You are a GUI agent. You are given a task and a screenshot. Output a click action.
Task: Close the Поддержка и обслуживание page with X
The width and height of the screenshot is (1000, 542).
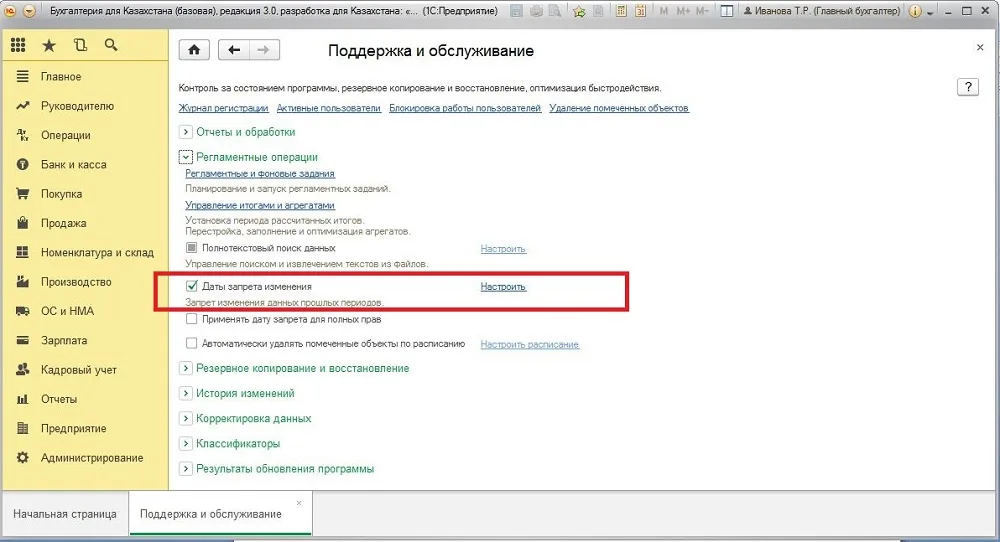980,47
